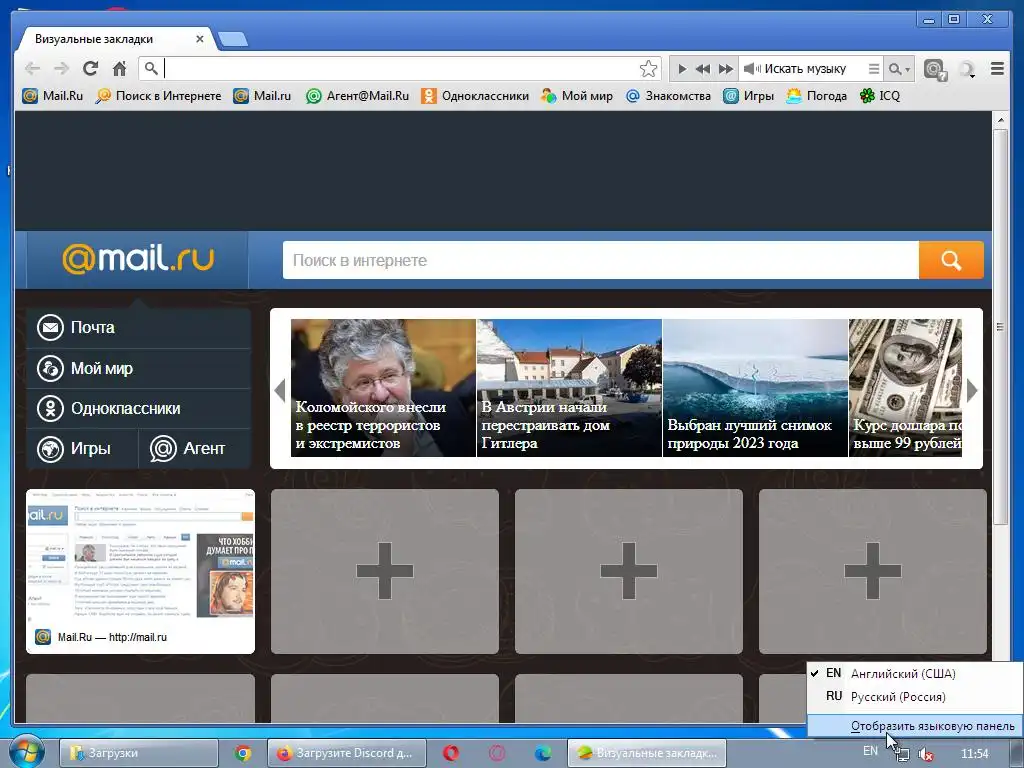The height and width of the screenshot is (768, 1024).
Task: Open the Курс доллара news story
Action: [x=905, y=388]
